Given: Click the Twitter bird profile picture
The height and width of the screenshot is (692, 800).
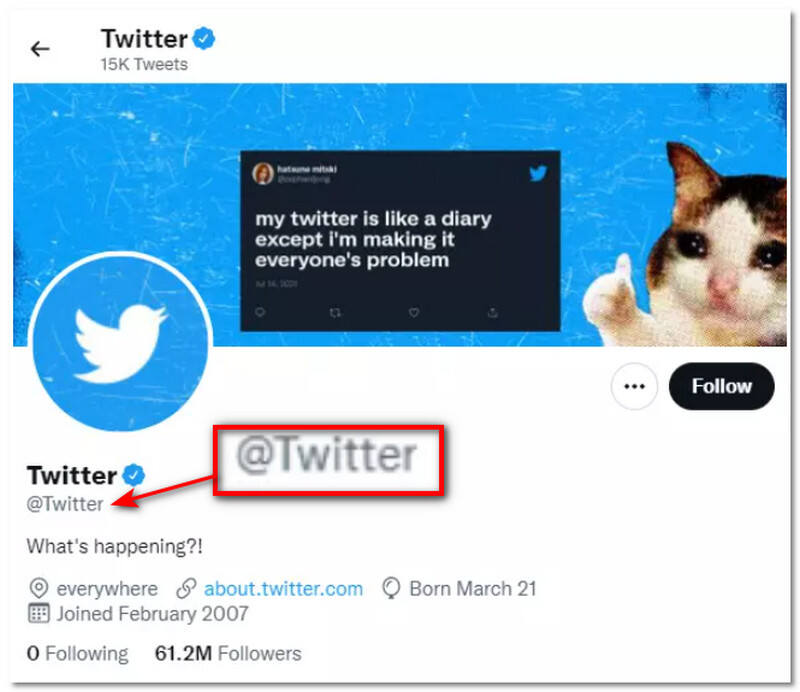Looking at the screenshot, I should tap(120, 345).
